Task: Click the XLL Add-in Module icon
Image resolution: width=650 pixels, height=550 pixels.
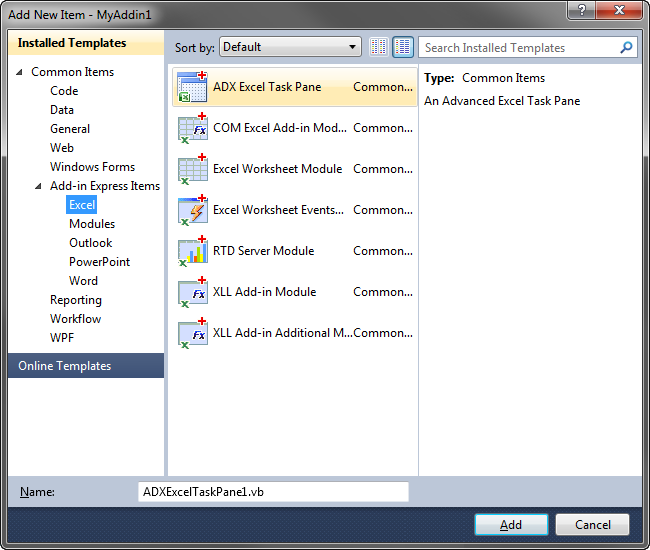Action: [192, 292]
